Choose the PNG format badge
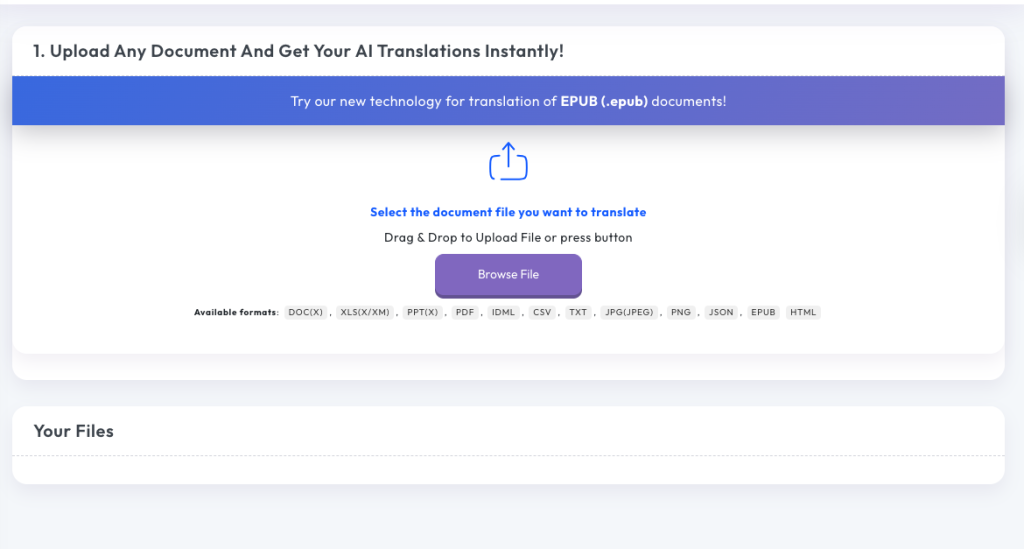This screenshot has height=549, width=1024. (681, 313)
